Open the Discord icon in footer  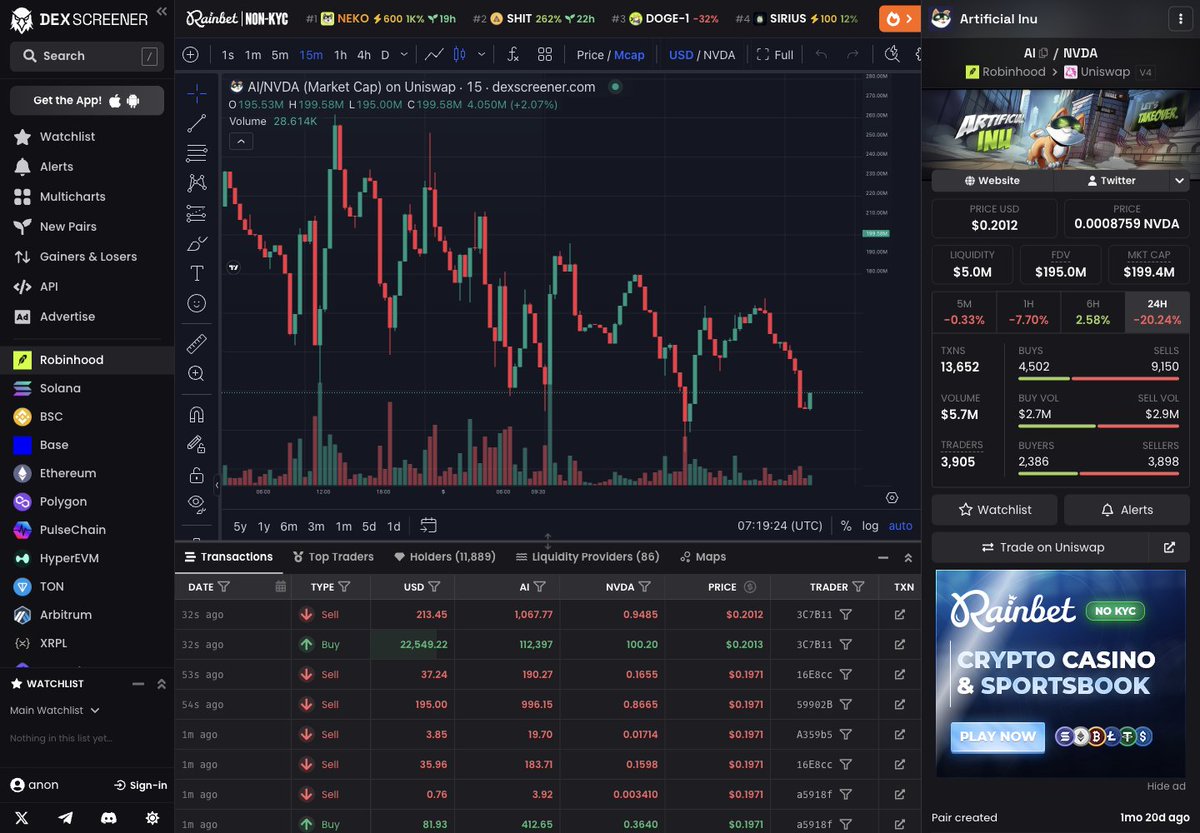[109, 817]
